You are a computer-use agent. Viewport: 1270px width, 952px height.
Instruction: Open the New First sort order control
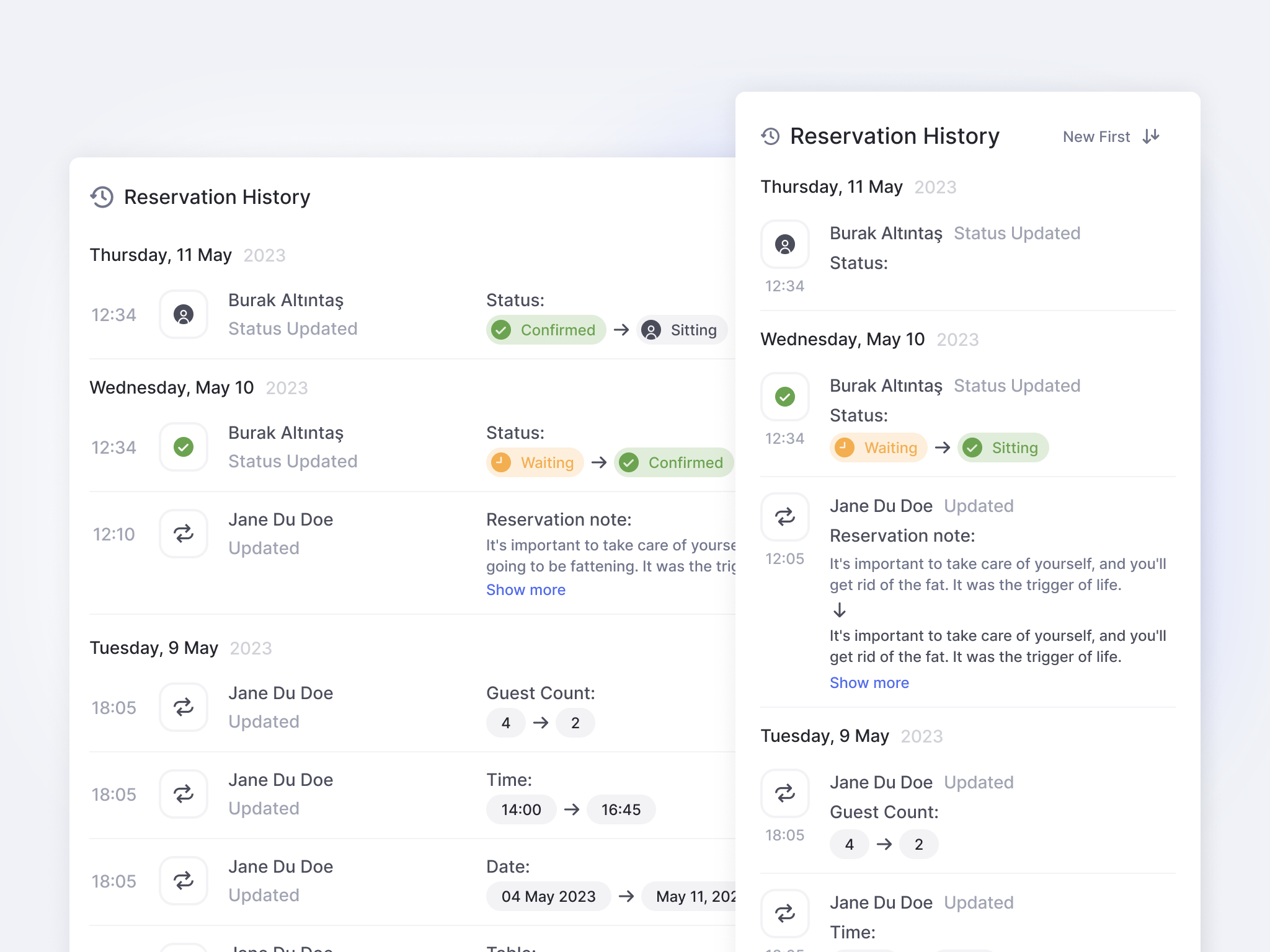pos(1096,136)
